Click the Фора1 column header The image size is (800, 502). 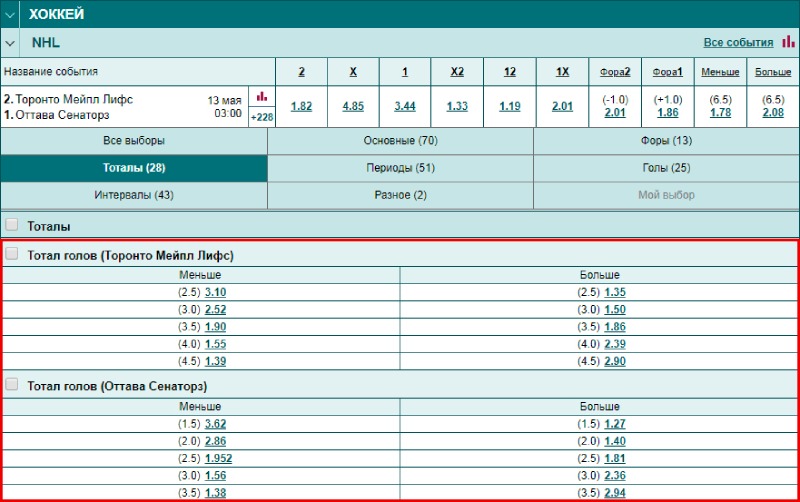(x=667, y=72)
